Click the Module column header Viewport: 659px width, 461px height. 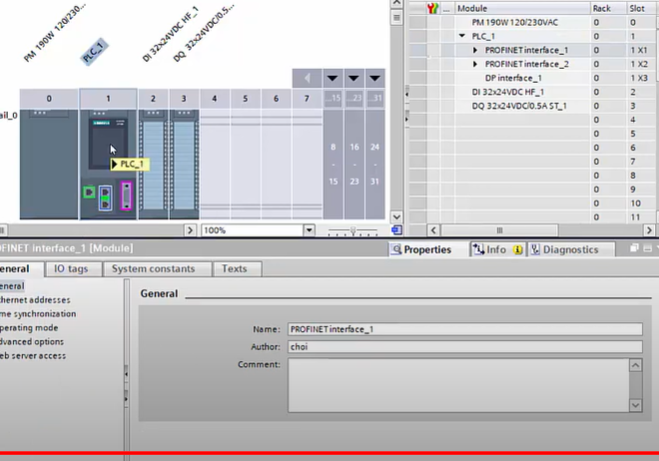click(x=522, y=8)
